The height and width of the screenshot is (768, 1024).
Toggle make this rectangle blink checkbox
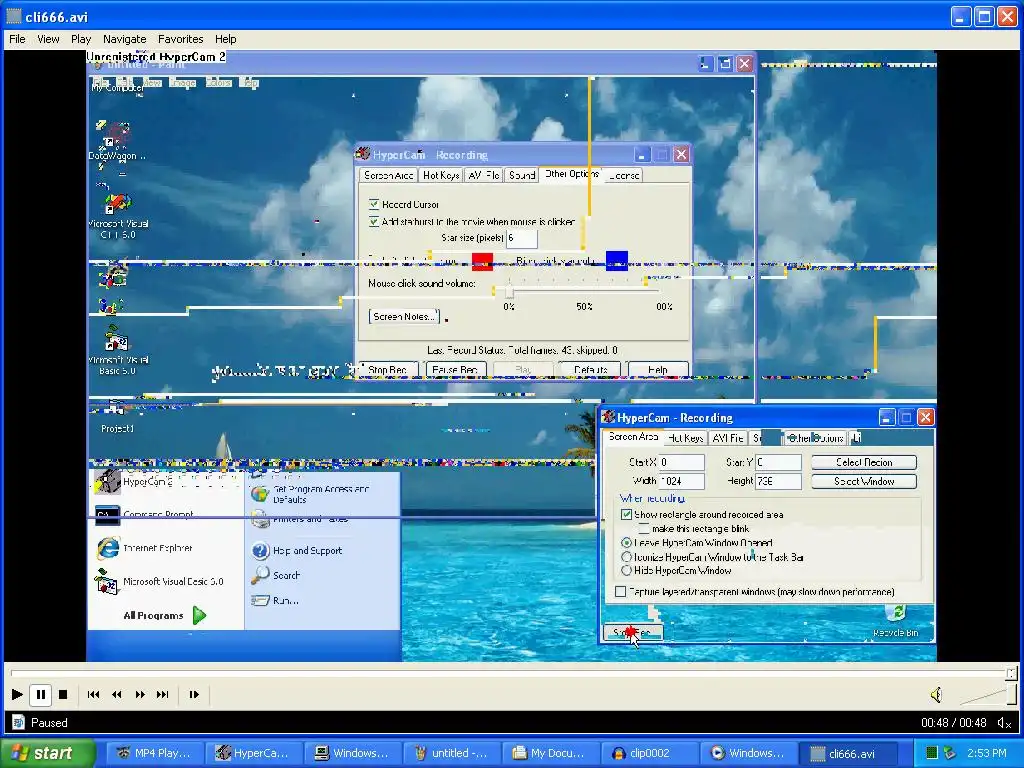click(644, 529)
